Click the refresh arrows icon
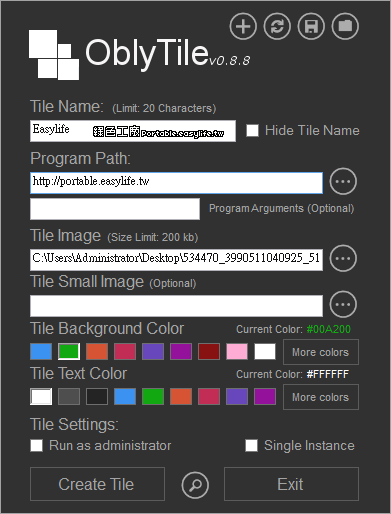391x514 pixels. tap(277, 26)
